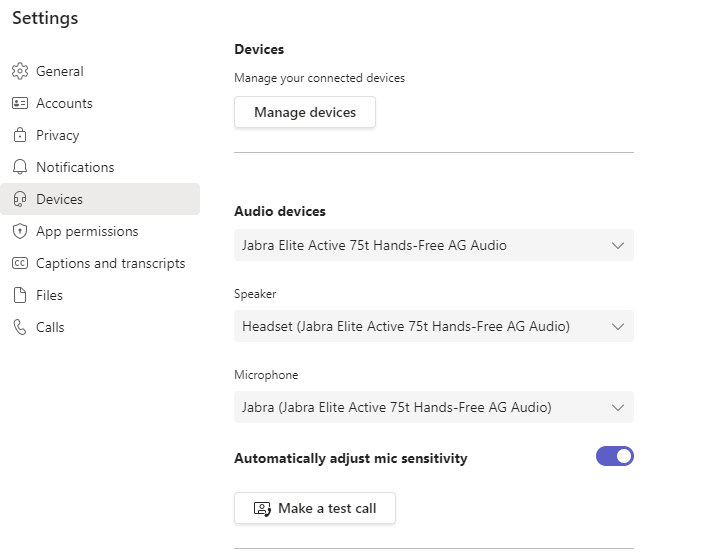Open the Speaker selection dropdown

click(434, 326)
